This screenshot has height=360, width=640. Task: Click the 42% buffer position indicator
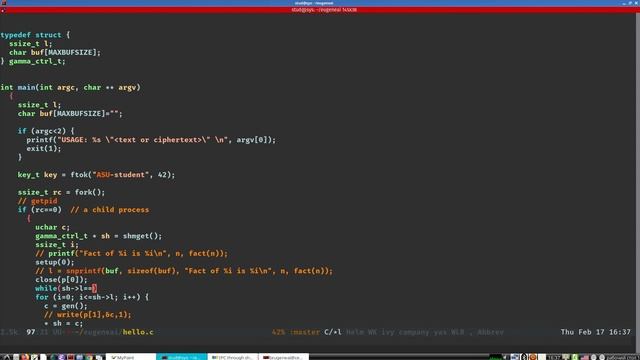[278, 332]
